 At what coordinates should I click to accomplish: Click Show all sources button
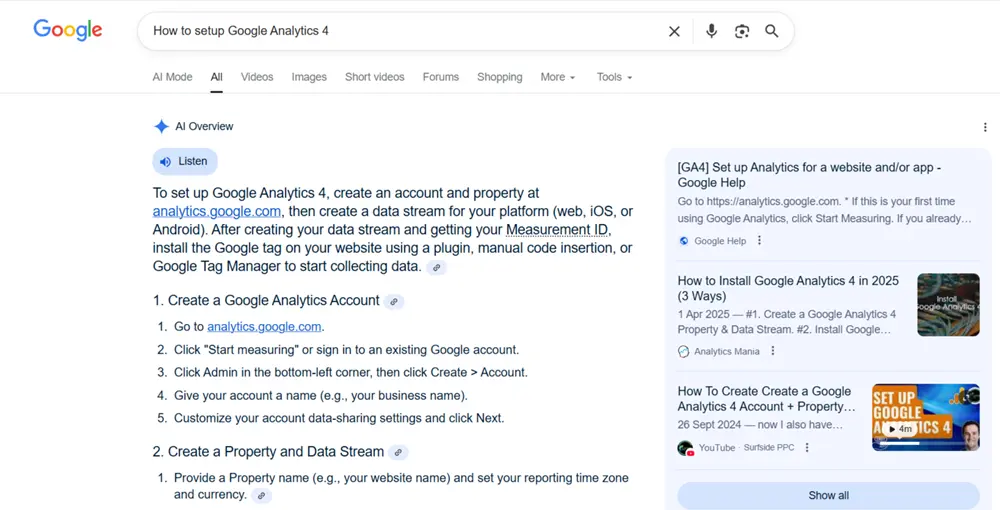(x=828, y=495)
